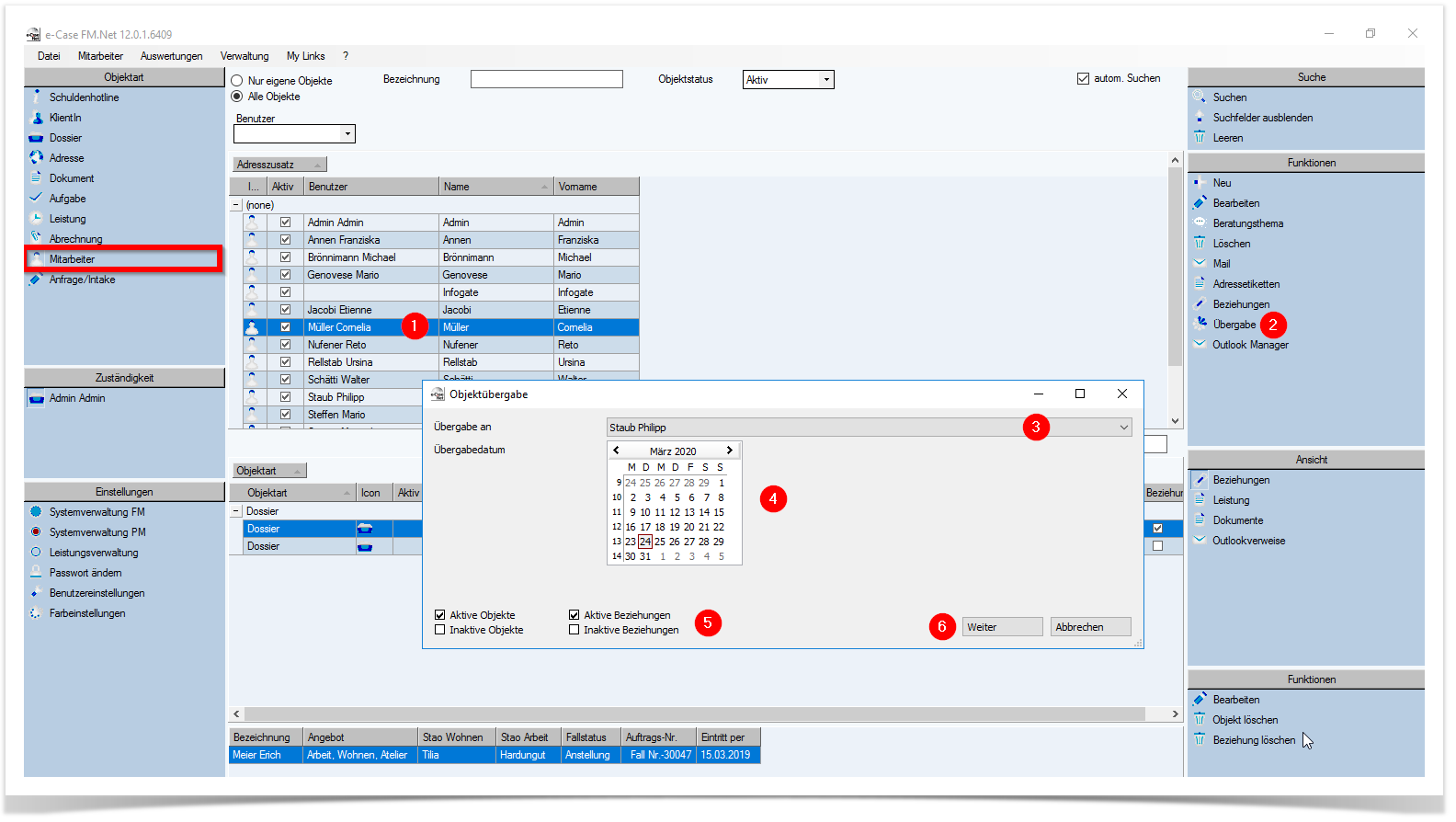The height and width of the screenshot is (822, 1456).
Task: Collapse the Dossier group in Objektart list
Action: coord(236,511)
